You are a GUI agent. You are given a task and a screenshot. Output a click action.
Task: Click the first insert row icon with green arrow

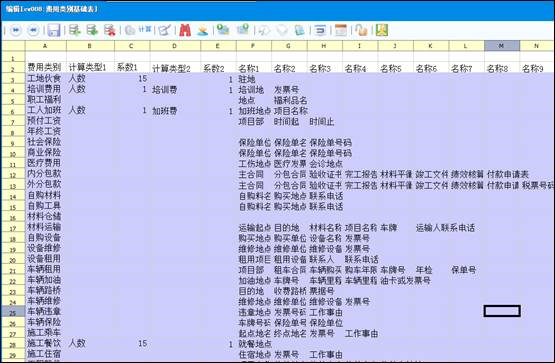[x=75, y=30]
